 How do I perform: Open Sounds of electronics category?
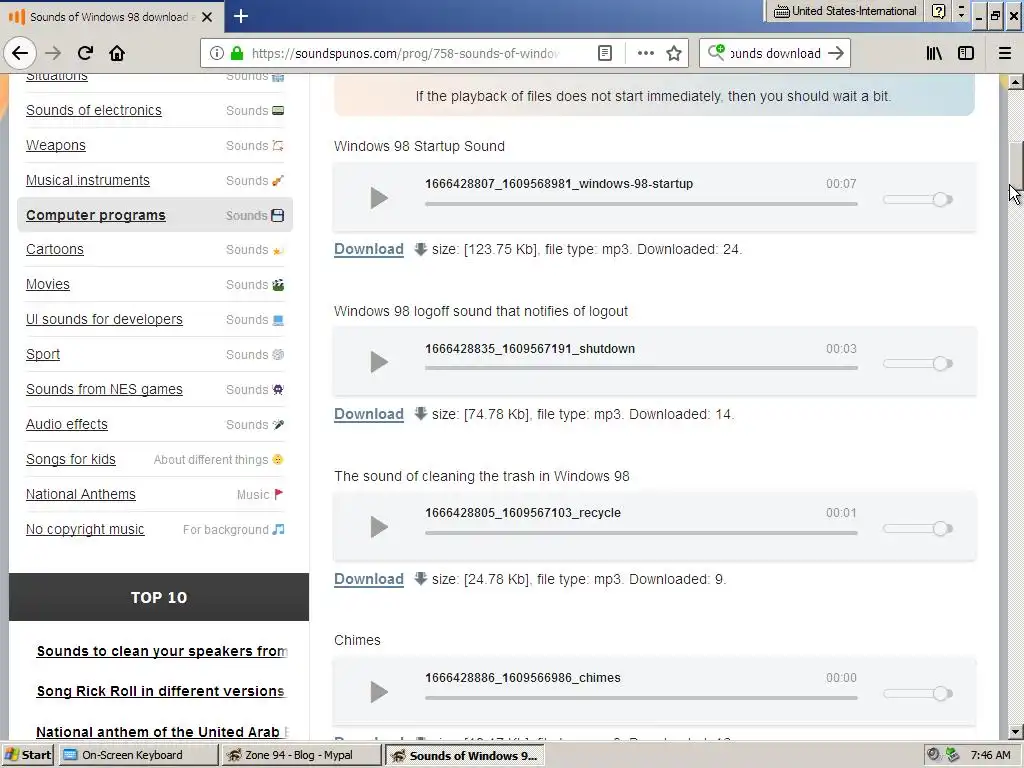click(x=93, y=110)
